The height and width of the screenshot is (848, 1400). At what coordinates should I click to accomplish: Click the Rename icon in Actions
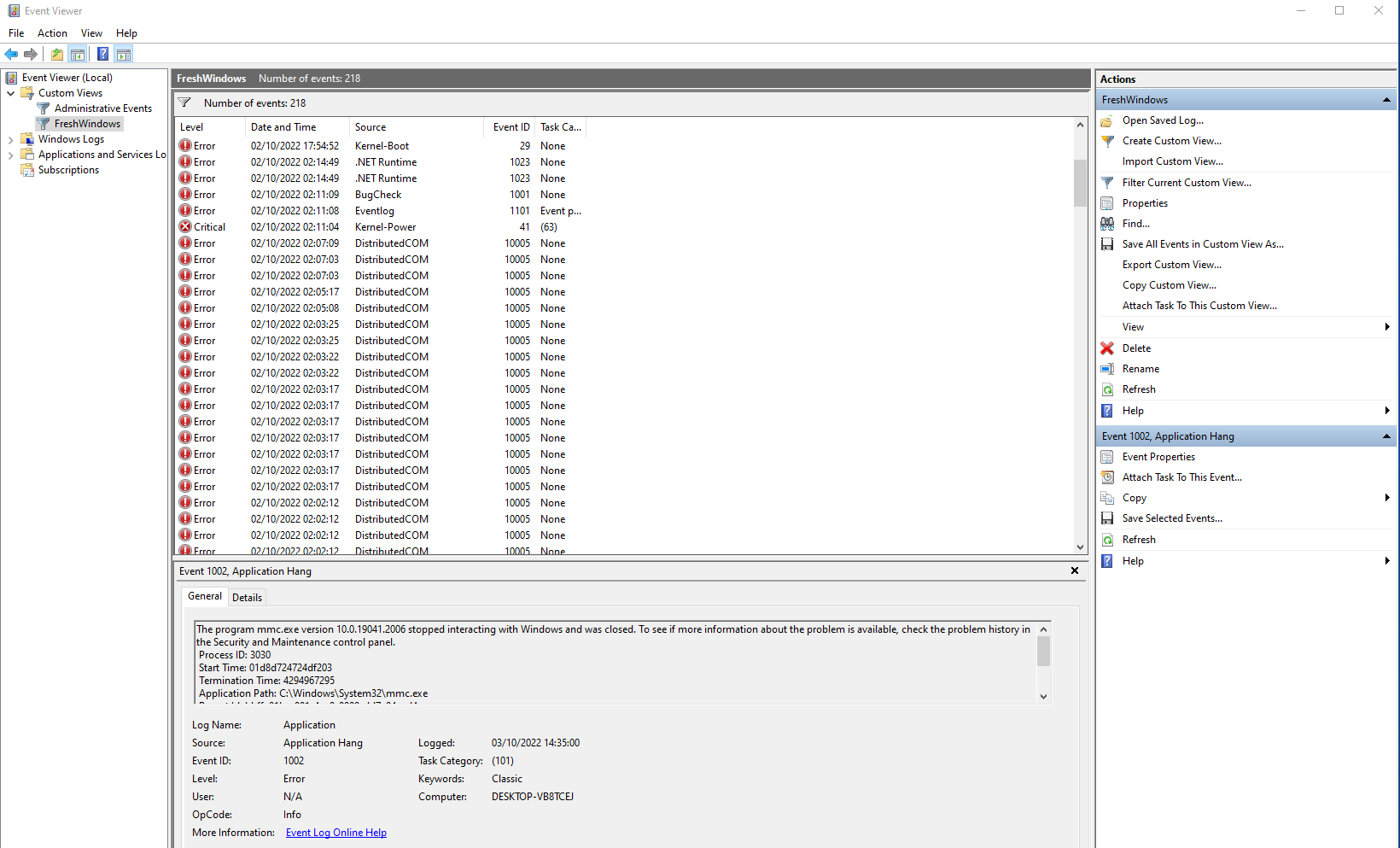[x=1107, y=369]
